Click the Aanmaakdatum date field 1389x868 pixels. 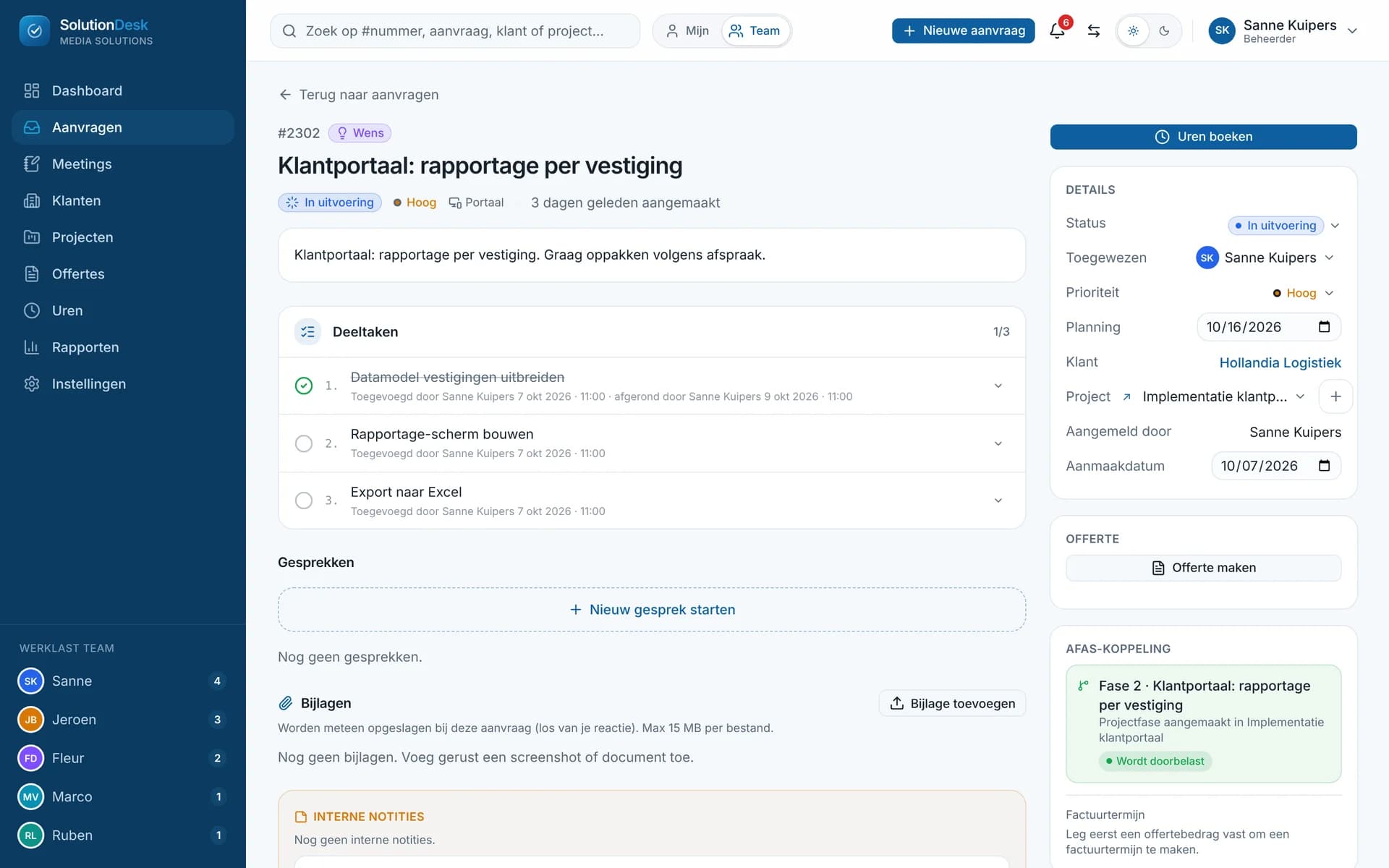[x=1275, y=466]
